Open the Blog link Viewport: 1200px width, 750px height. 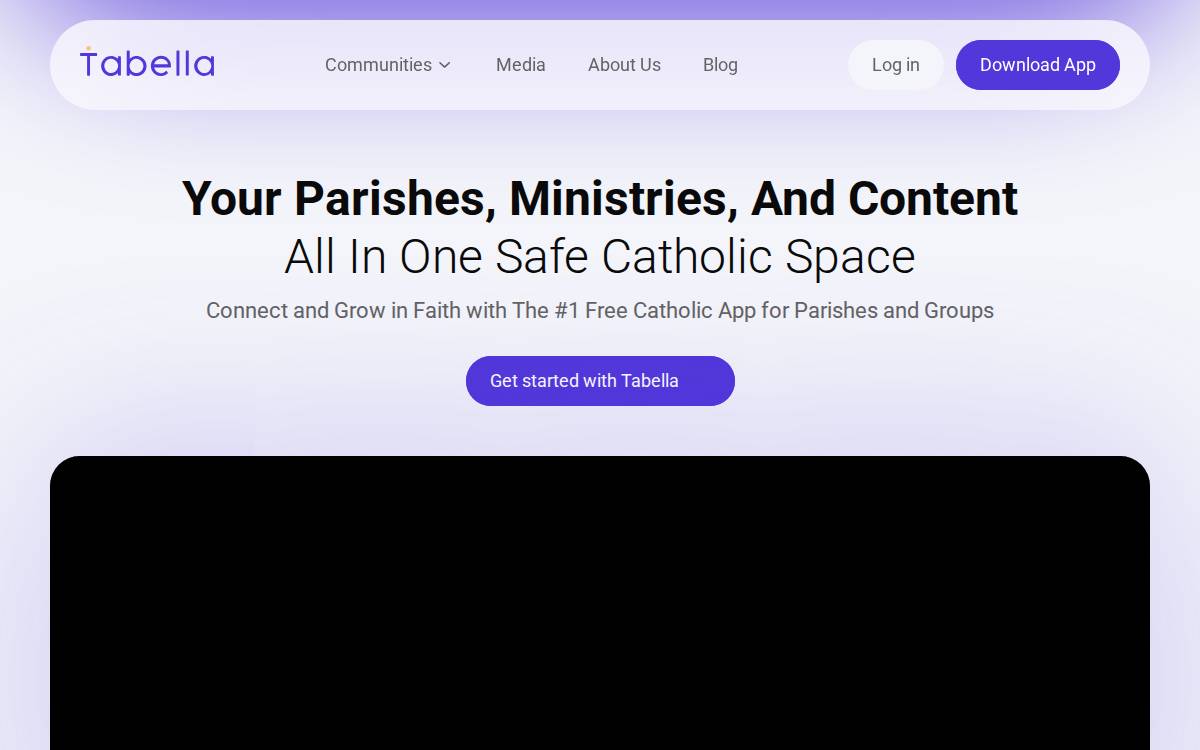coord(720,65)
